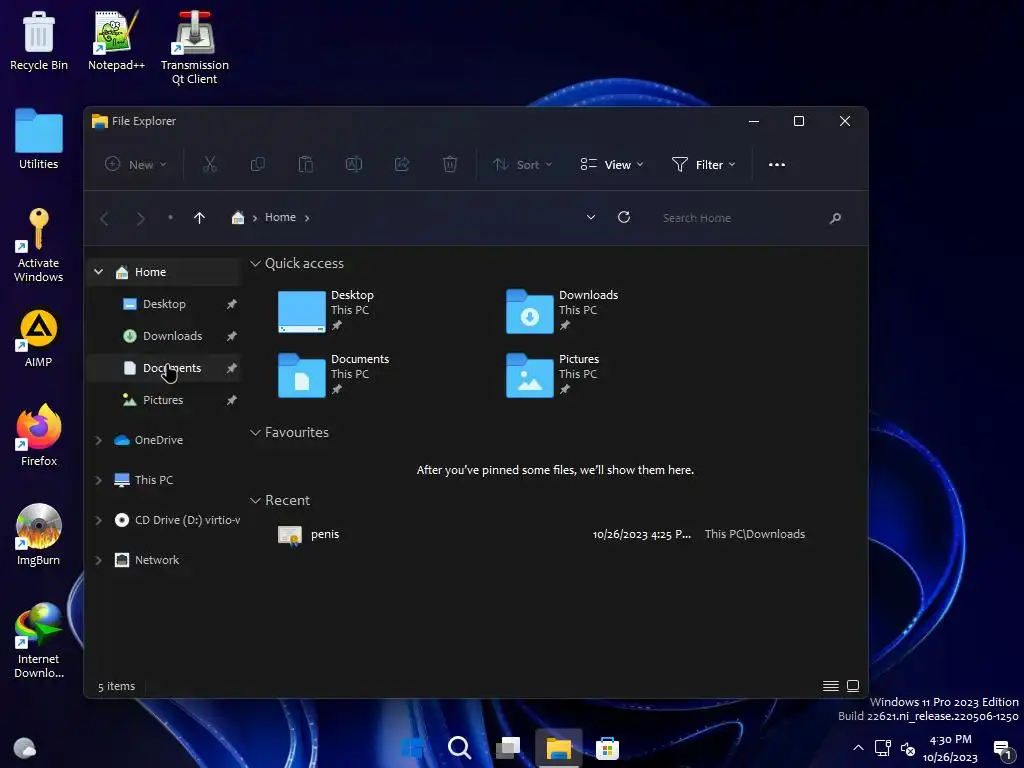Expand the OneDrive tree node

tap(99, 440)
